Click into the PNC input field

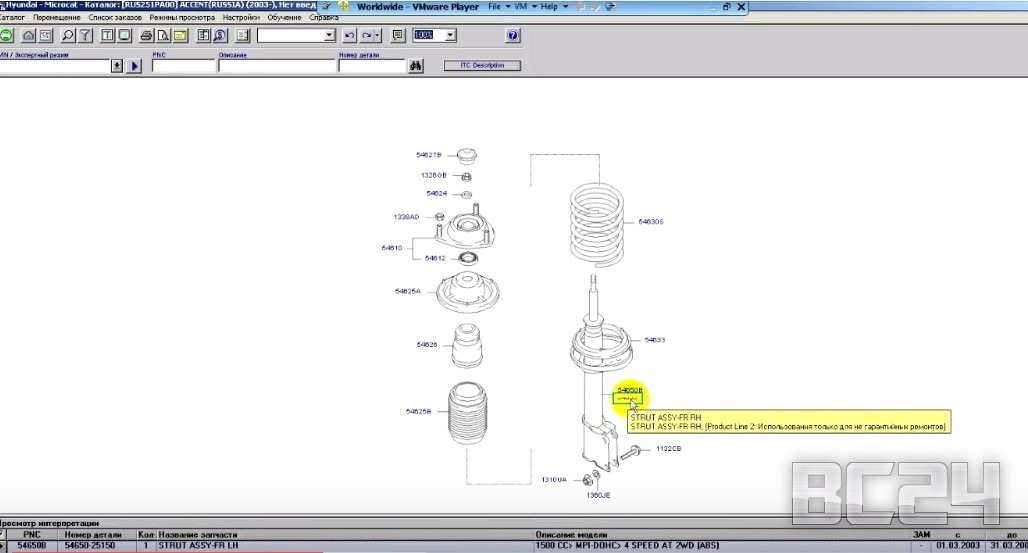pos(183,66)
